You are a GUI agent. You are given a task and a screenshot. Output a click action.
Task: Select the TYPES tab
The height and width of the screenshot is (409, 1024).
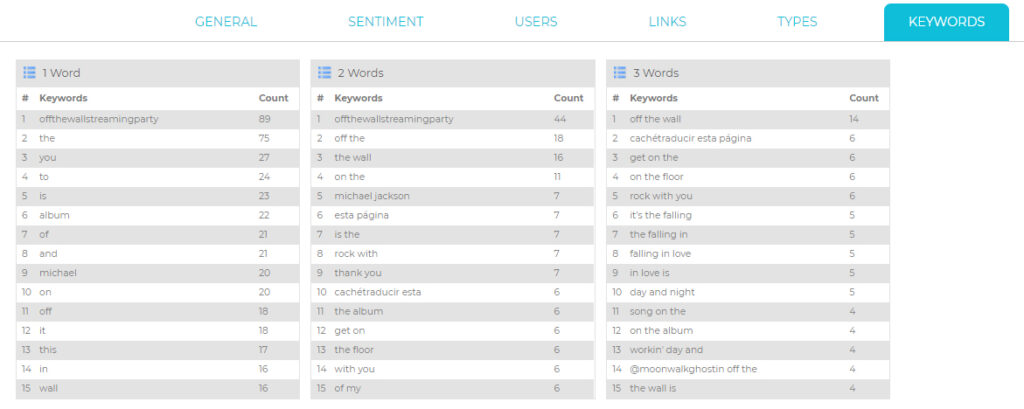tap(797, 22)
